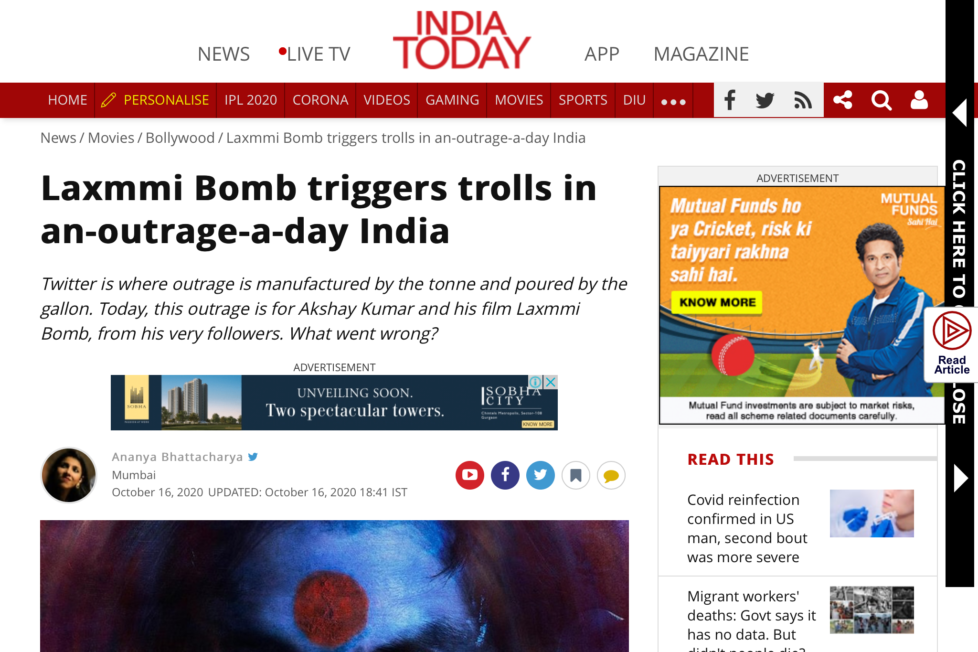This screenshot has width=978, height=652.
Task: Open the user profile icon
Action: [x=919, y=100]
